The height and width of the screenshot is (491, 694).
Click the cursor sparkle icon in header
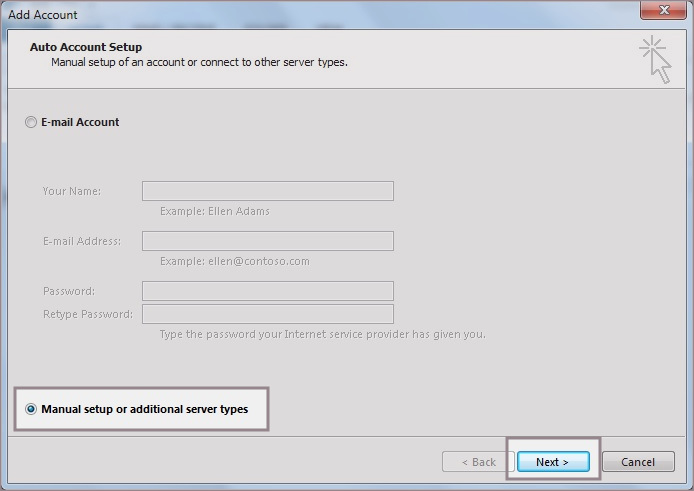click(x=655, y=59)
